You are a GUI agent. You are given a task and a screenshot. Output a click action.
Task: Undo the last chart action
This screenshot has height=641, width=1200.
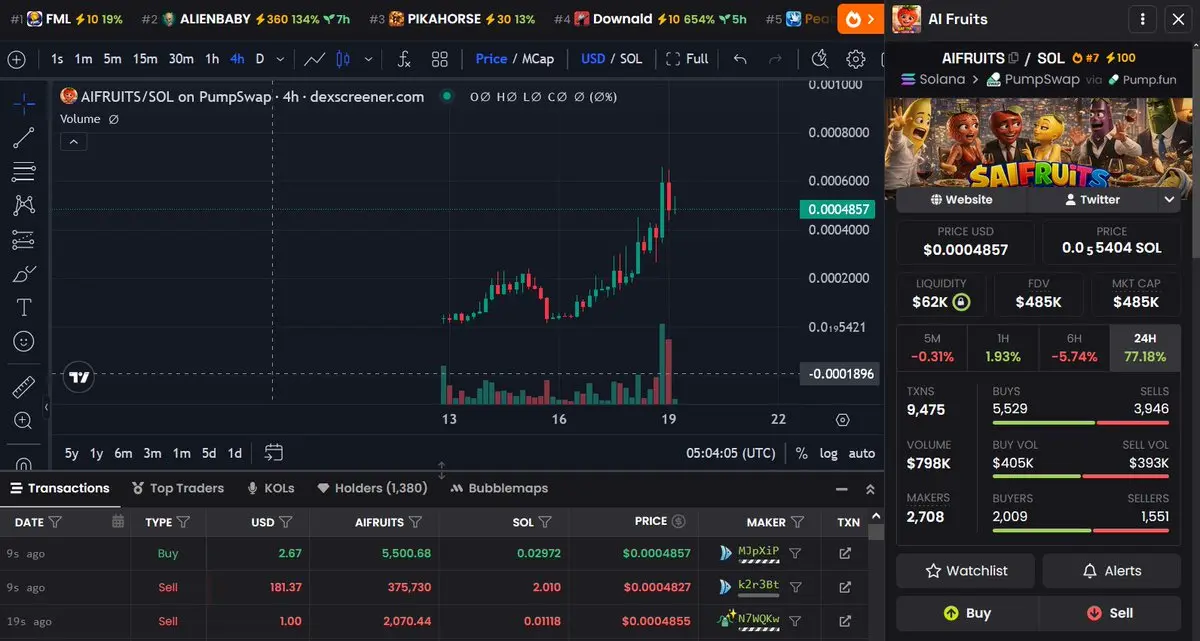[740, 59]
